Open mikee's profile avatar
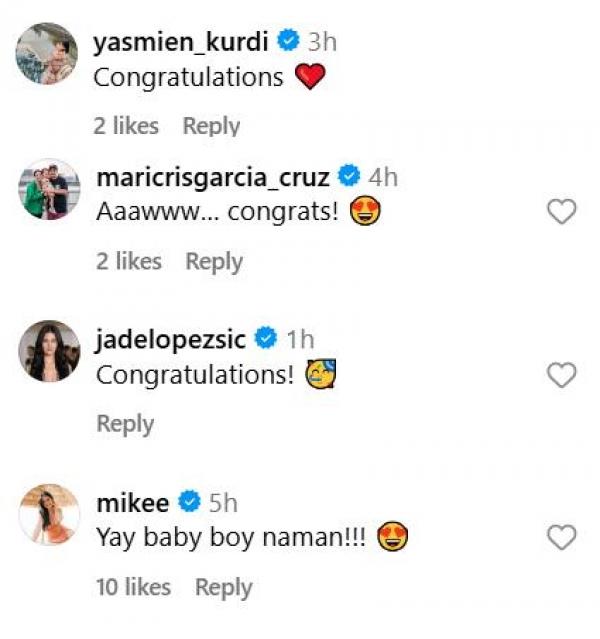 click(x=49, y=514)
